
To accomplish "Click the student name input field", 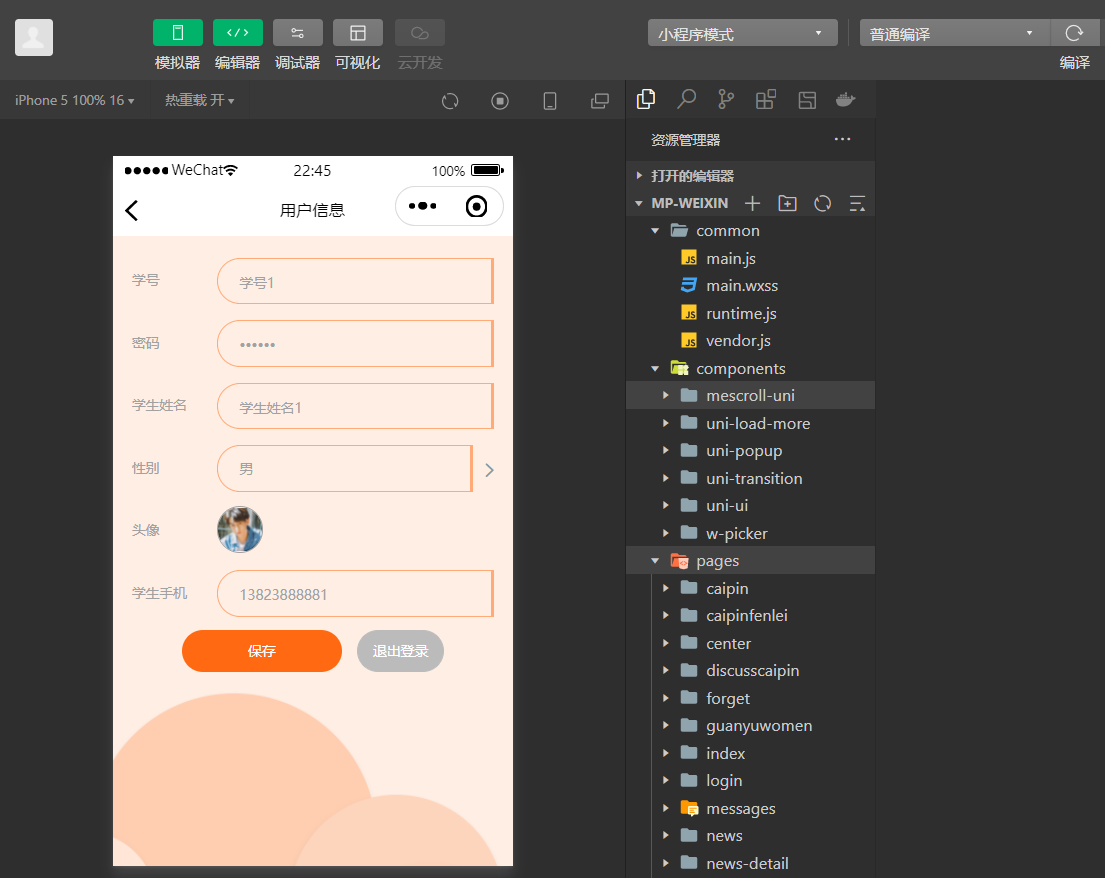I will tap(355, 407).
